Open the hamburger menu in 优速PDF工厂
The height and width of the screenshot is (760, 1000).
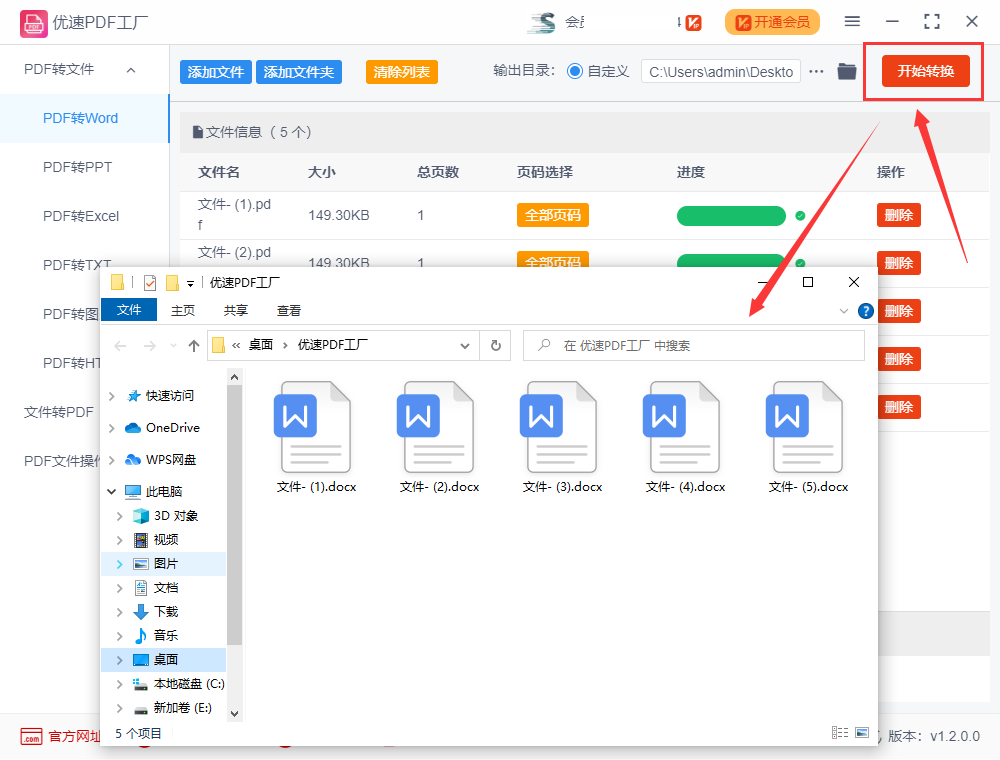(x=852, y=22)
